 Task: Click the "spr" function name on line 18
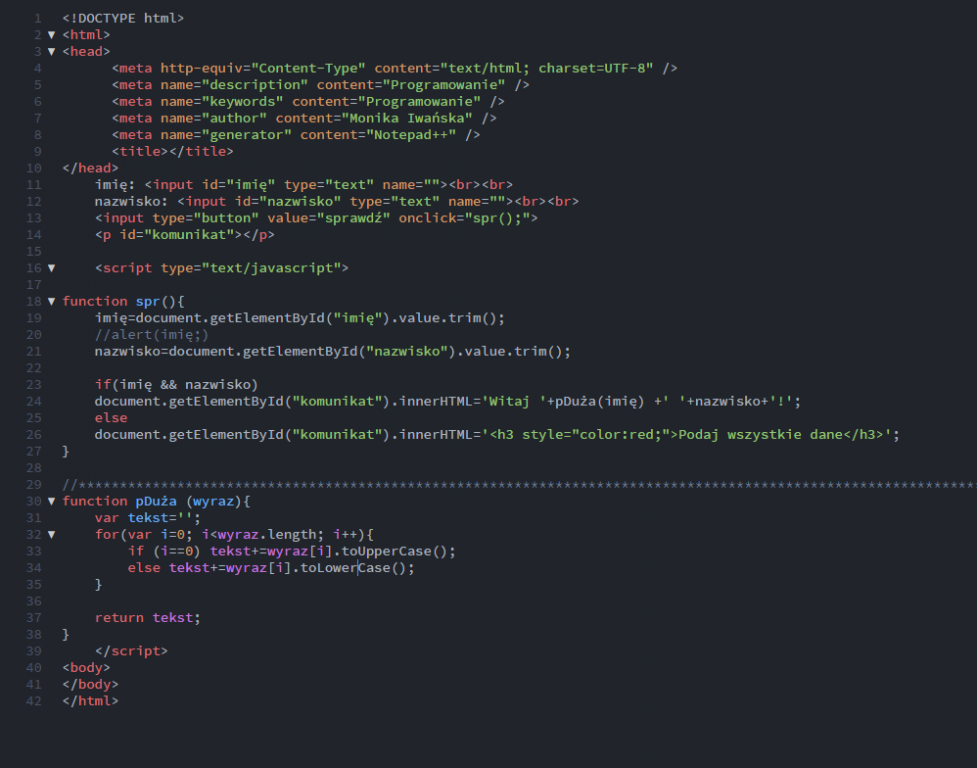click(x=148, y=301)
